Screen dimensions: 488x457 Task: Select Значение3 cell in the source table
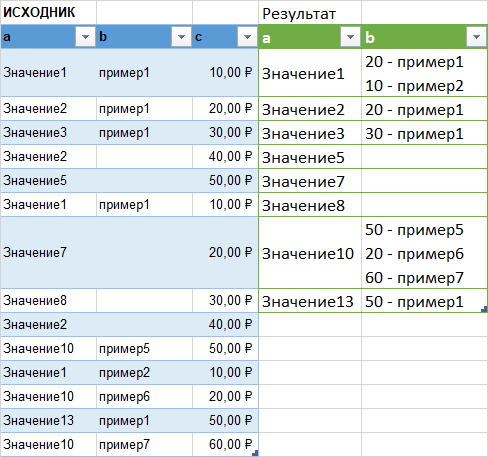(x=48, y=133)
